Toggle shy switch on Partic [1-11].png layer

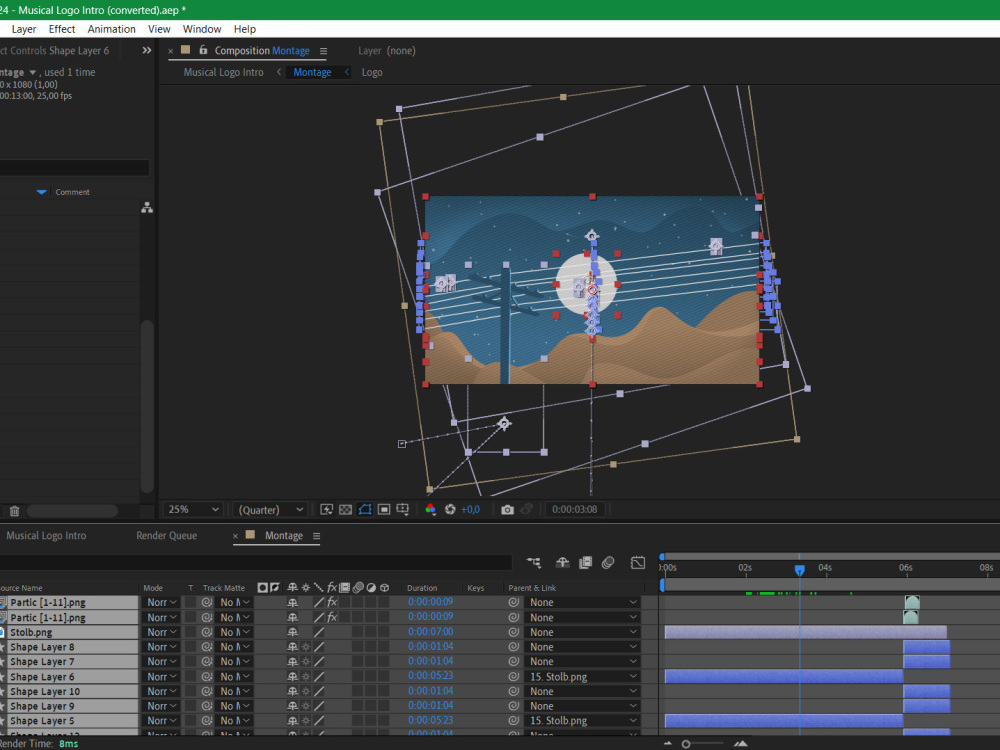point(293,602)
